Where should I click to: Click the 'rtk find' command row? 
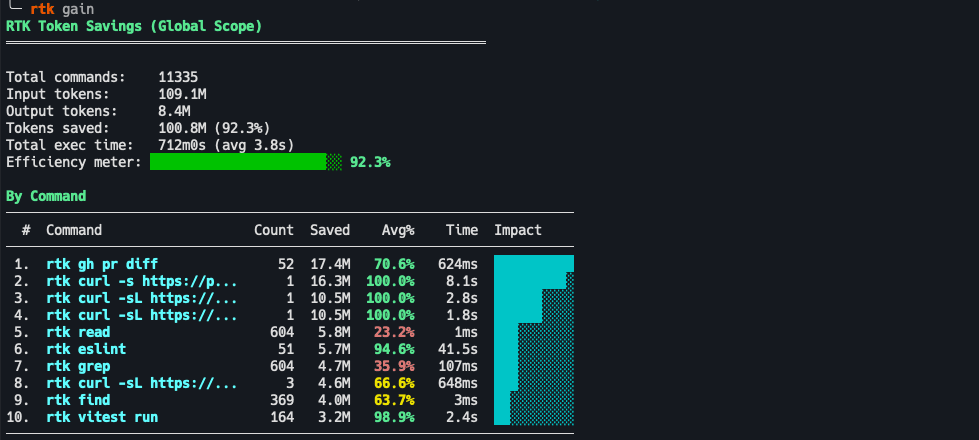pyautogui.click(x=290, y=400)
